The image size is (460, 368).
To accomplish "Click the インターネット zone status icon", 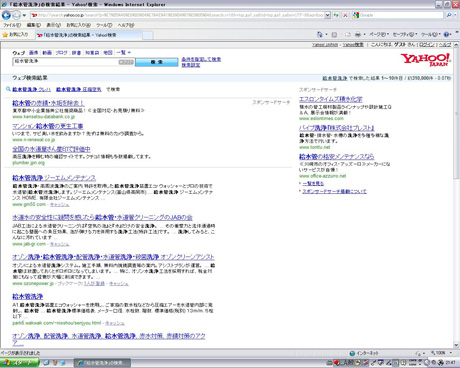I will click(352, 353).
